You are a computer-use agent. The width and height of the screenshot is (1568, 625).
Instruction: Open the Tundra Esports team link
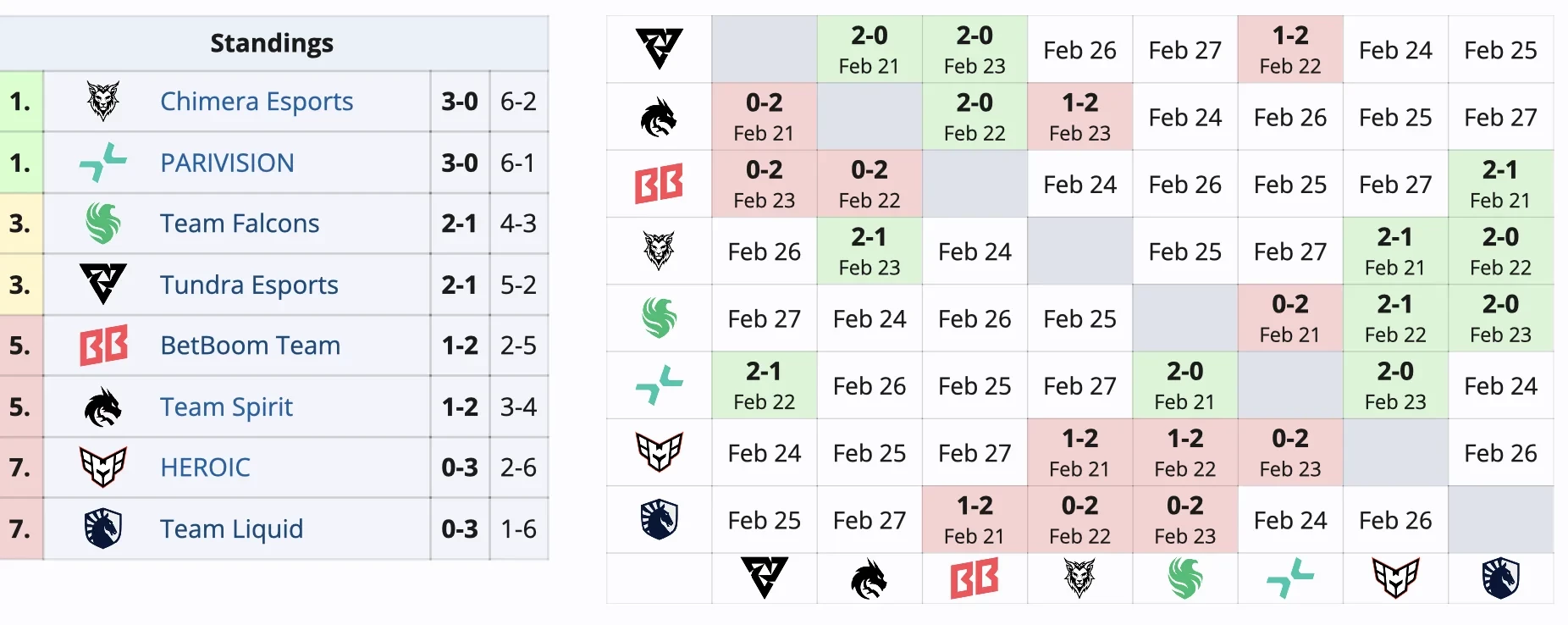(249, 285)
